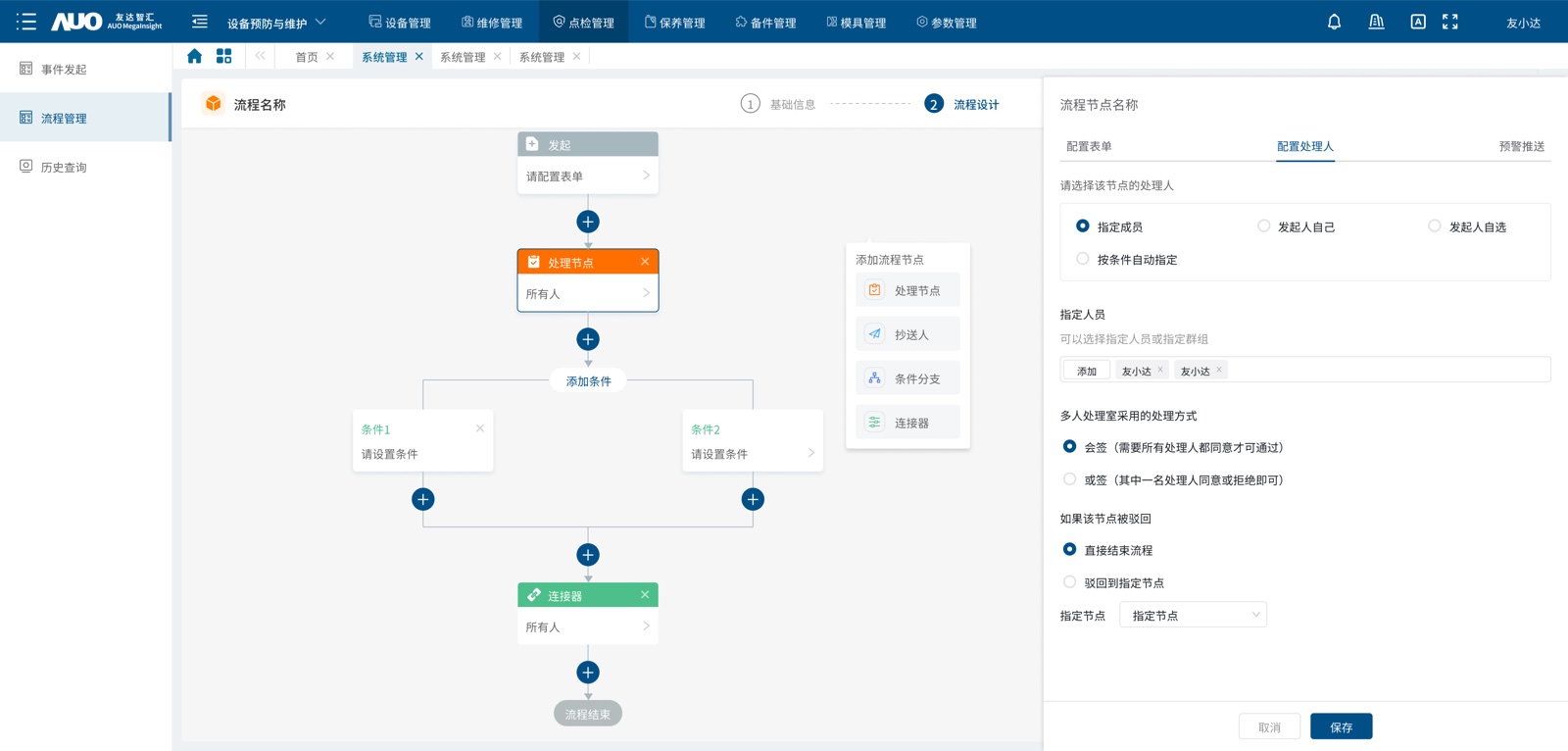Image resolution: width=1568 pixels, height=751 pixels.
Task: Collapse sidebar with the hamburger icon
Action: [x=200, y=22]
